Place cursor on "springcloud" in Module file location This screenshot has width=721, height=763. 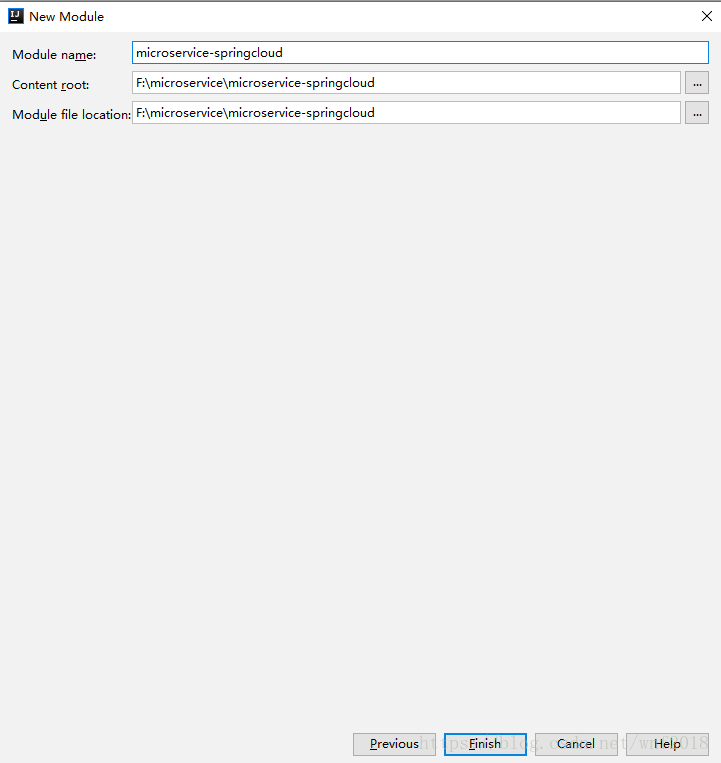click(x=340, y=113)
